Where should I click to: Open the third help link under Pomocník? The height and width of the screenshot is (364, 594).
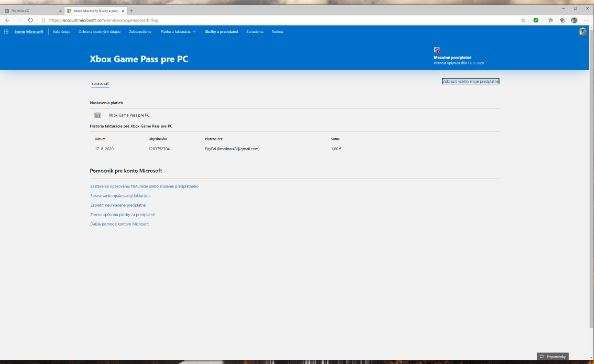pos(118,205)
